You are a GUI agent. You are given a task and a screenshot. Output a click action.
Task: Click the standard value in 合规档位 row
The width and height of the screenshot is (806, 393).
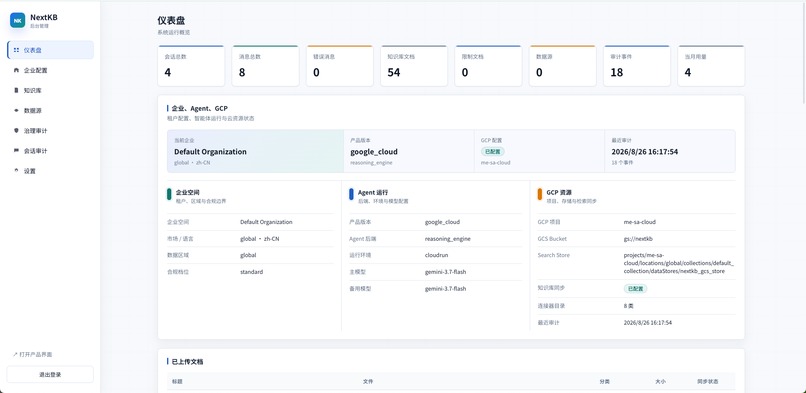point(251,272)
